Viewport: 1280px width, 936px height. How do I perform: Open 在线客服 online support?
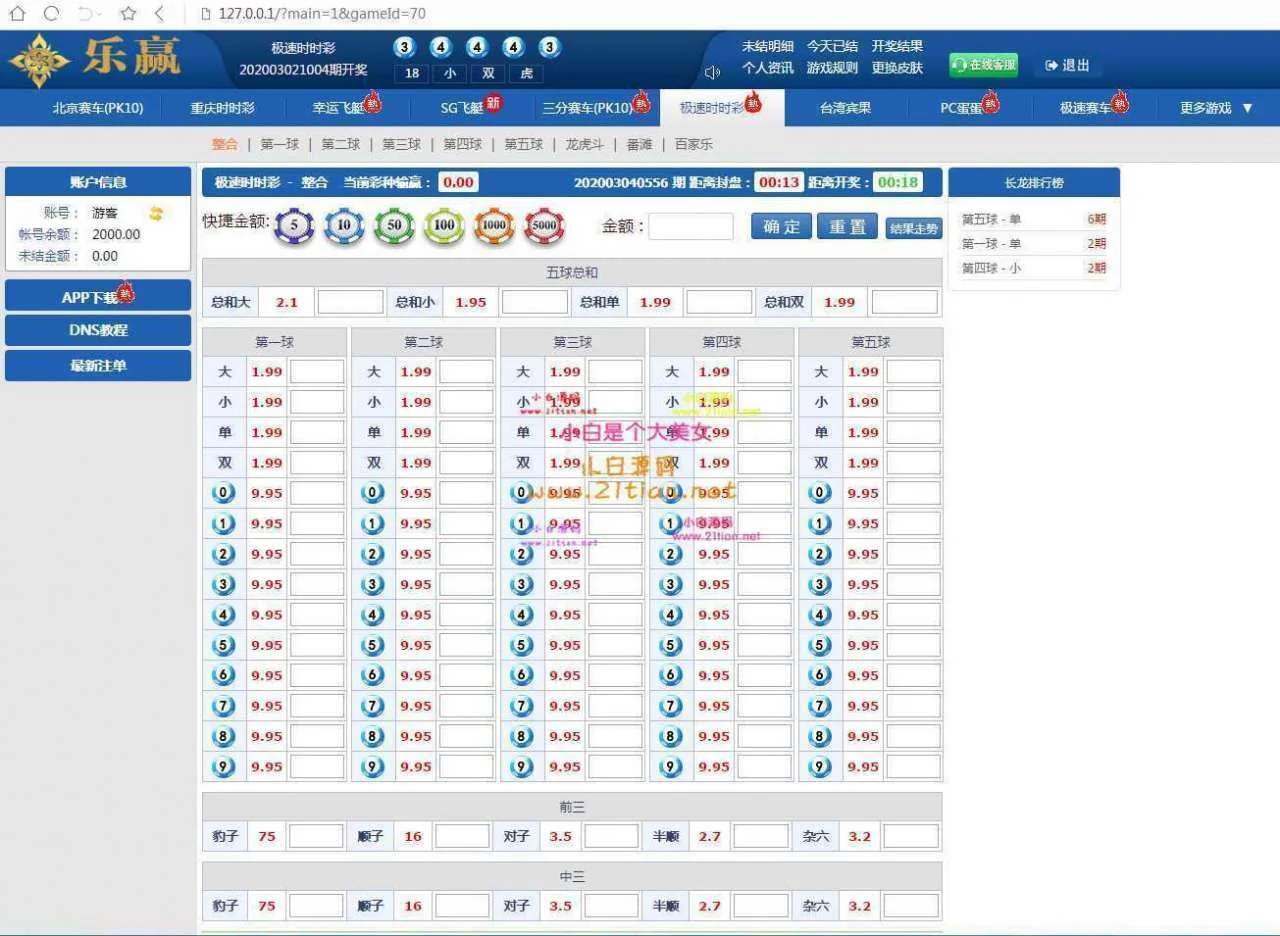(x=983, y=65)
